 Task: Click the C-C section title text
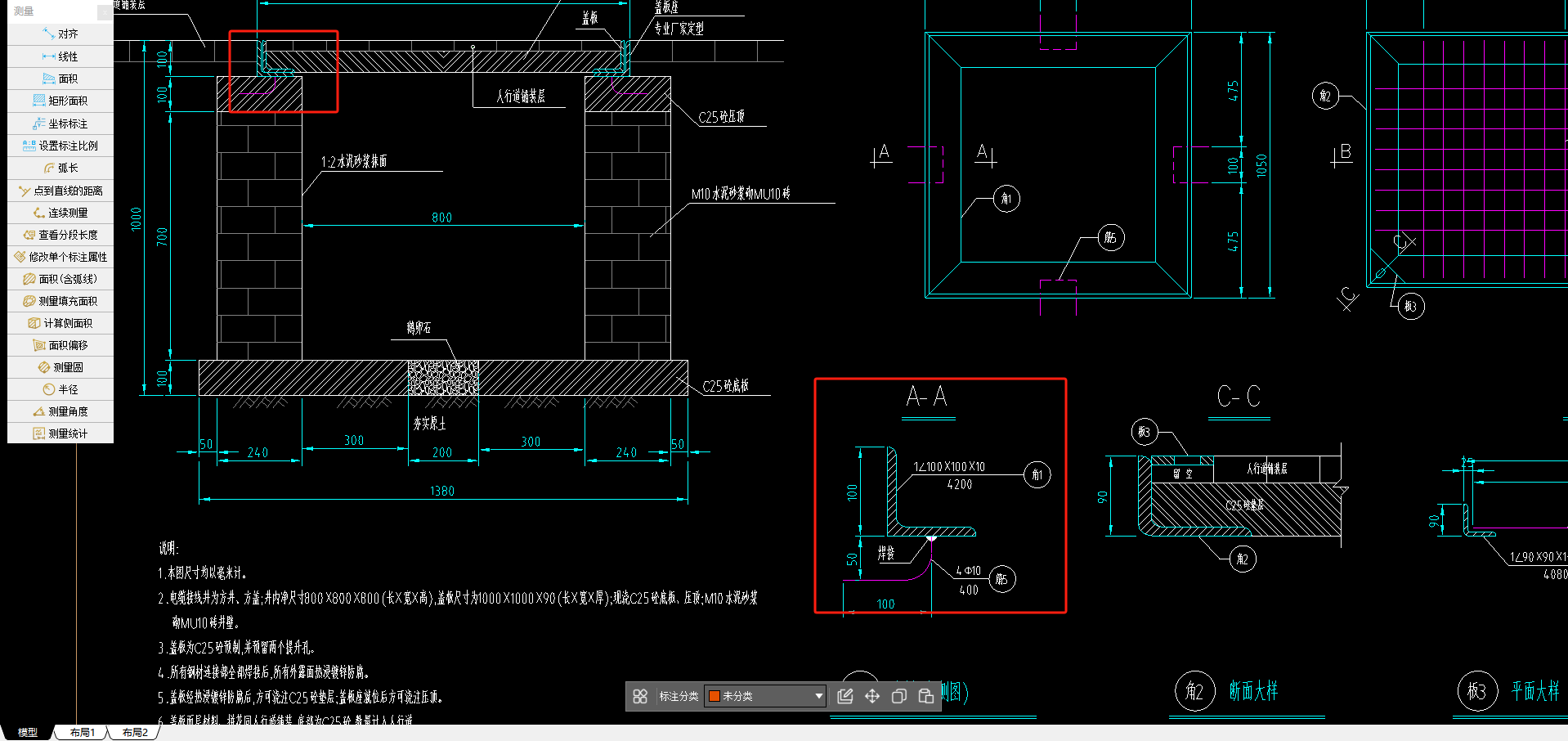click(x=1239, y=397)
